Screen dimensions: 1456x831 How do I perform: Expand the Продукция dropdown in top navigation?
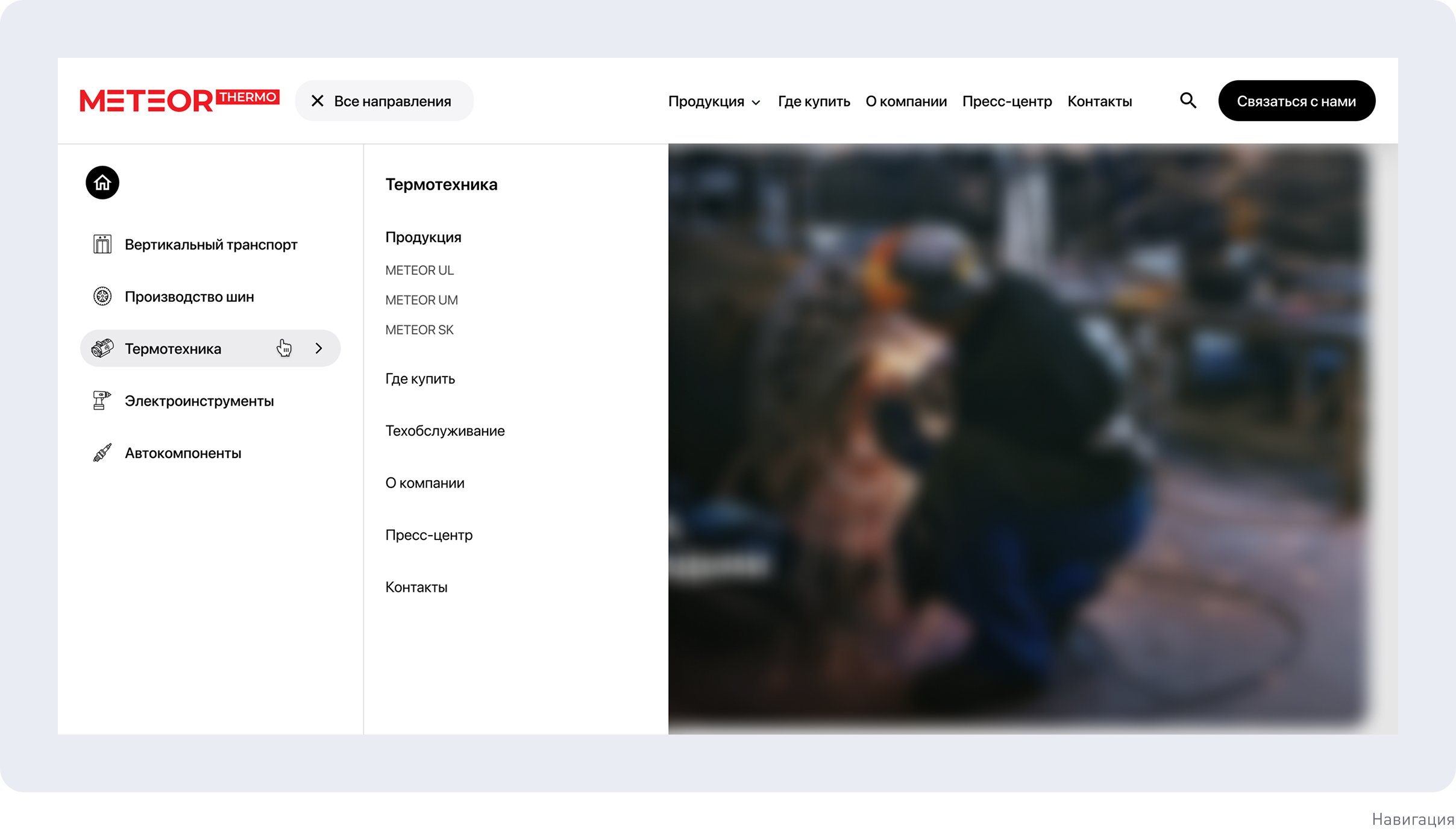tap(714, 101)
